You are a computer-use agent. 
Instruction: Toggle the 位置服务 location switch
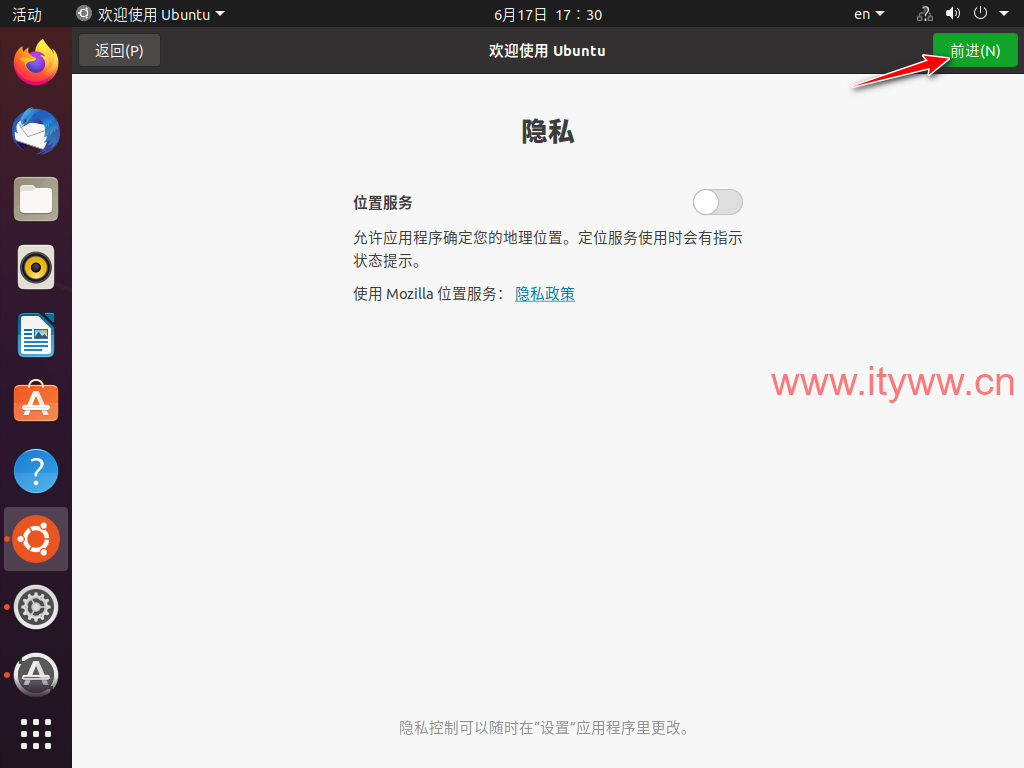click(718, 202)
